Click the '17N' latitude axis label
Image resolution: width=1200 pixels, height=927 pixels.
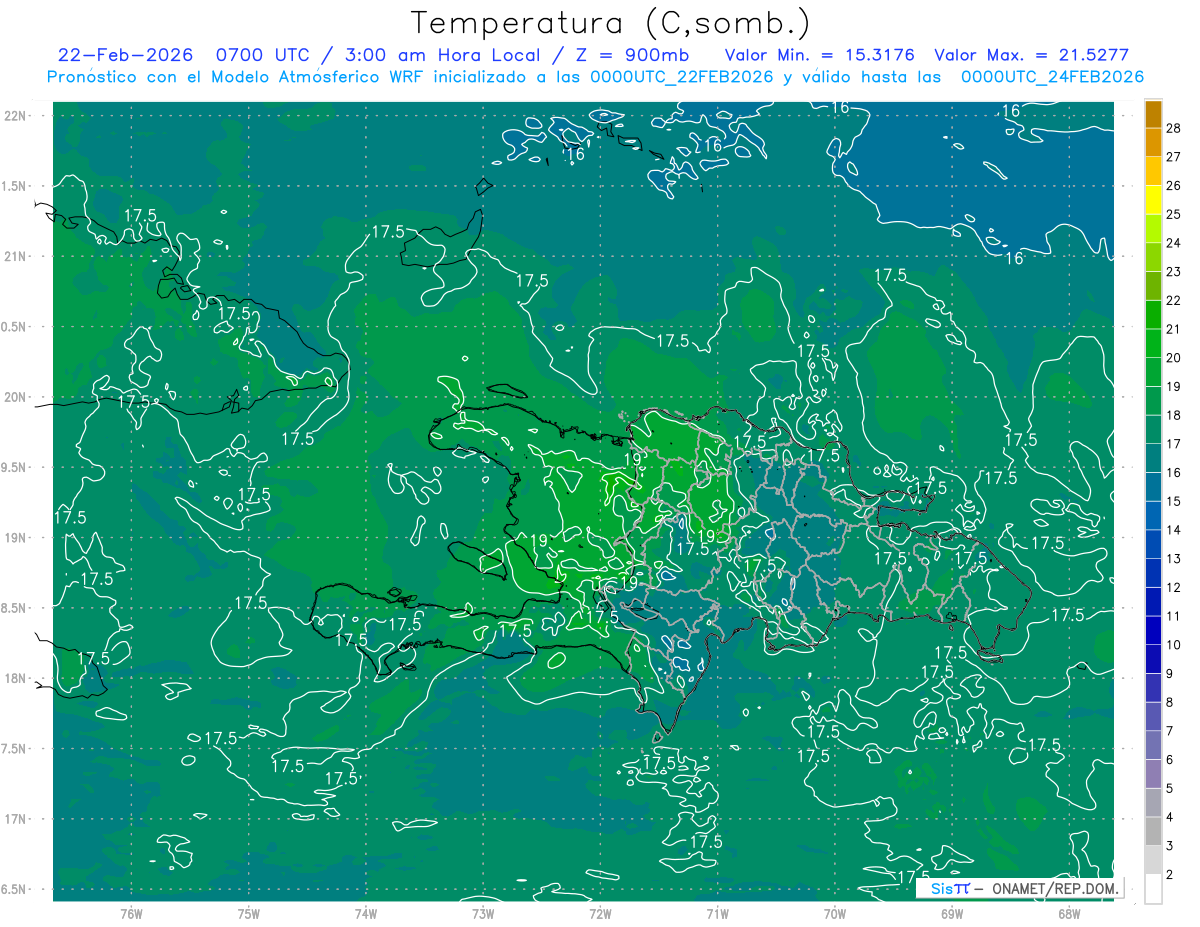[x=15, y=819]
